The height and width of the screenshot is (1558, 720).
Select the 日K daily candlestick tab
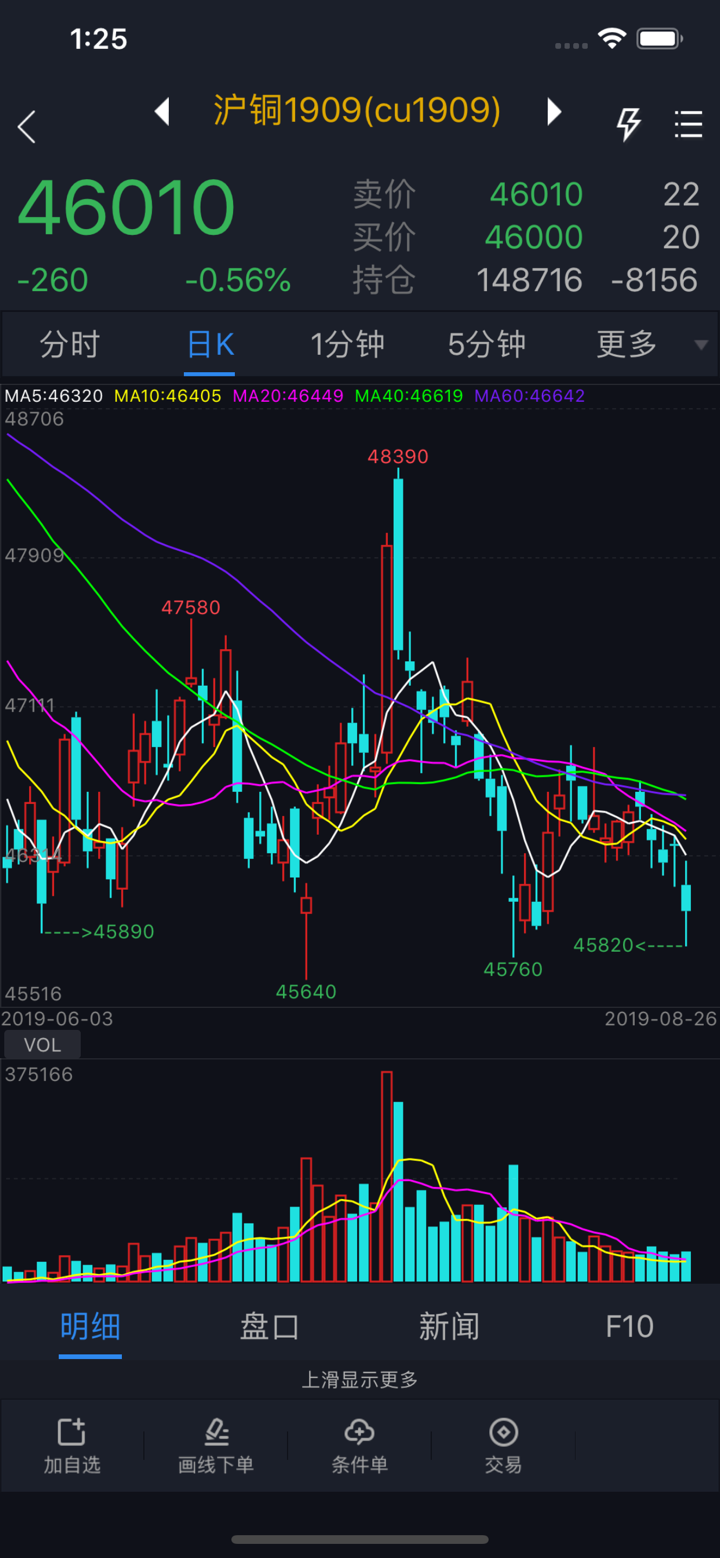210,345
